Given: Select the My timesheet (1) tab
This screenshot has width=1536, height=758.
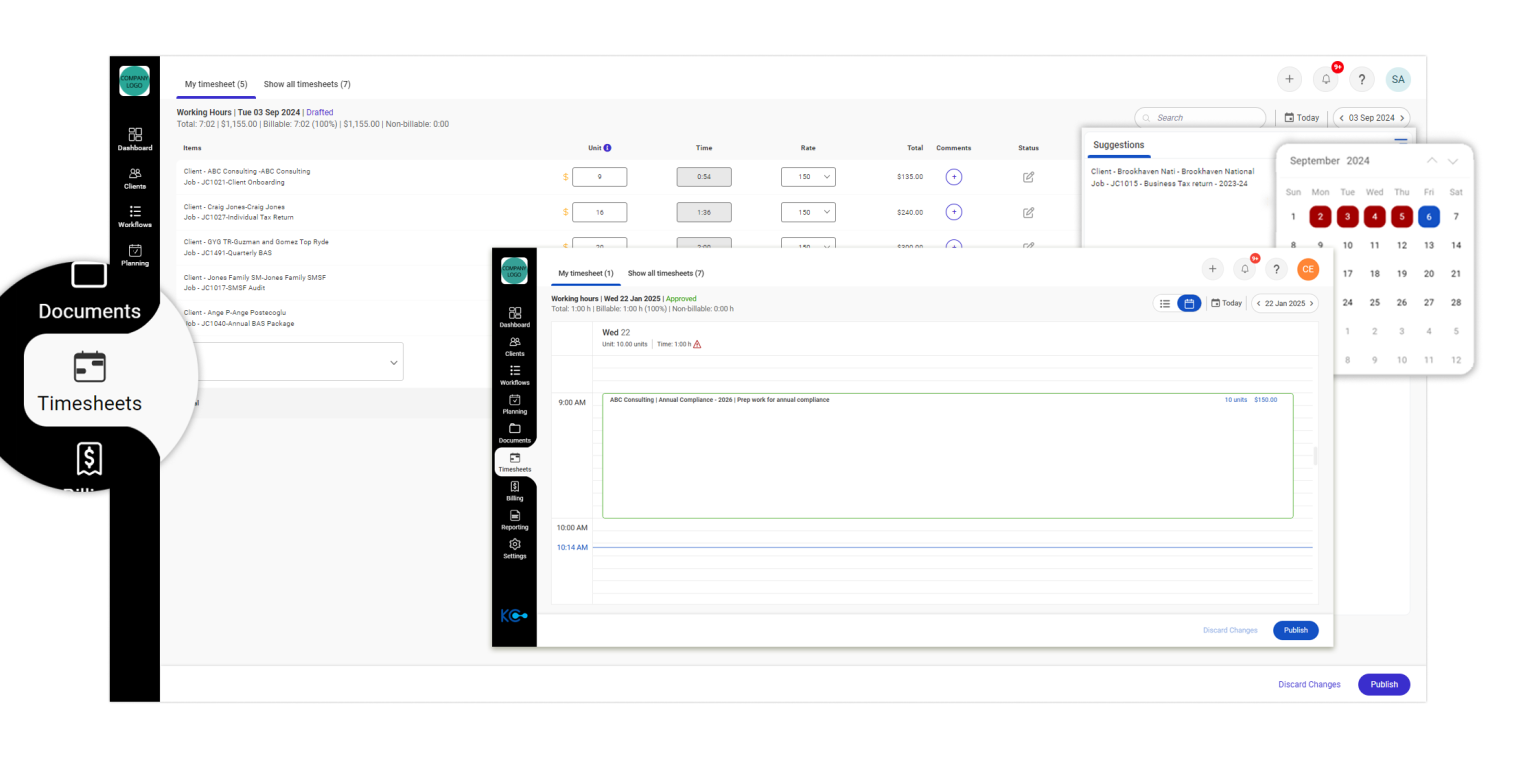Looking at the screenshot, I should pos(586,273).
